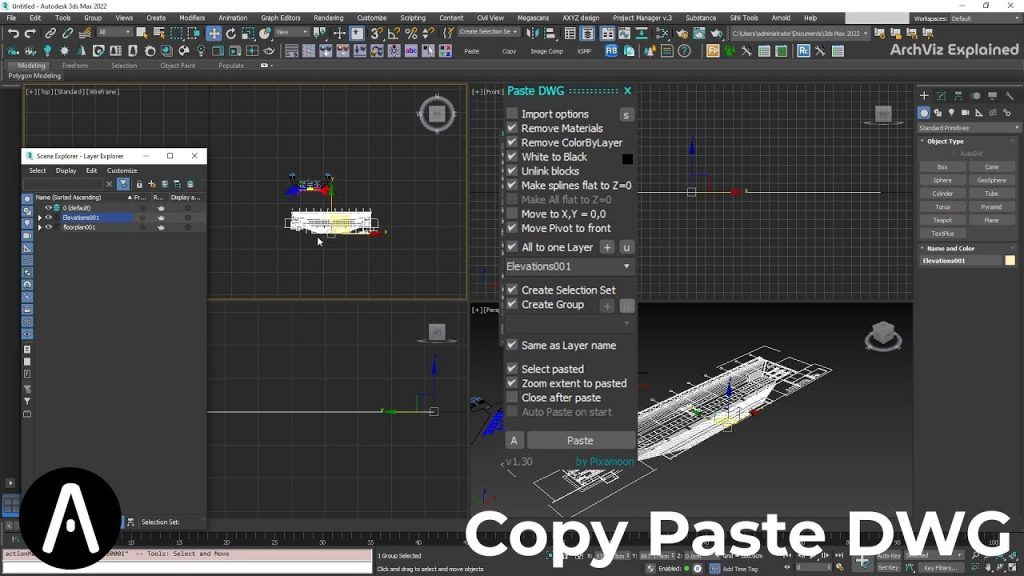Open the View reference coordinate dropdown
Viewport: 1024px width, 576px height.
point(291,32)
